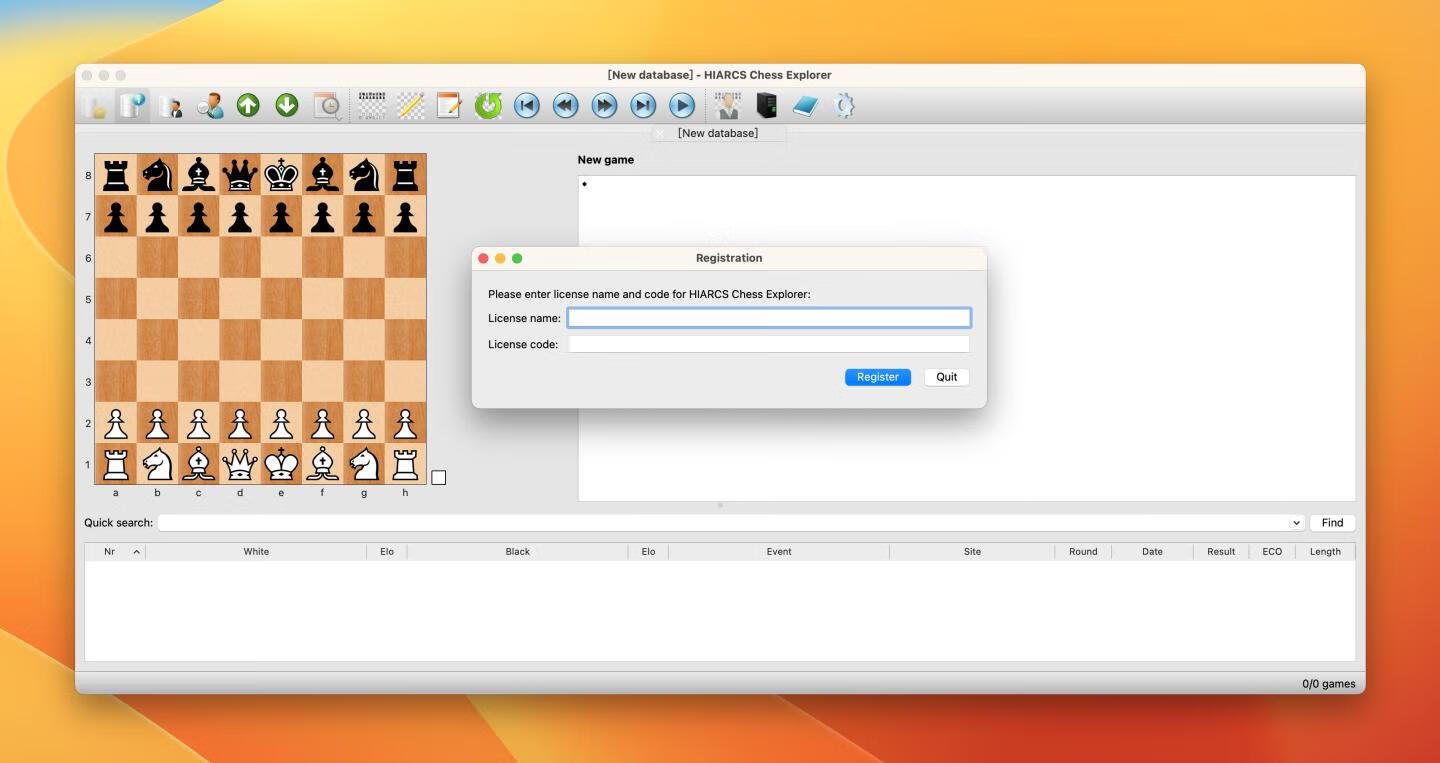Image resolution: width=1440 pixels, height=763 pixels.
Task: Close the [New database] tab
Action: [659, 133]
